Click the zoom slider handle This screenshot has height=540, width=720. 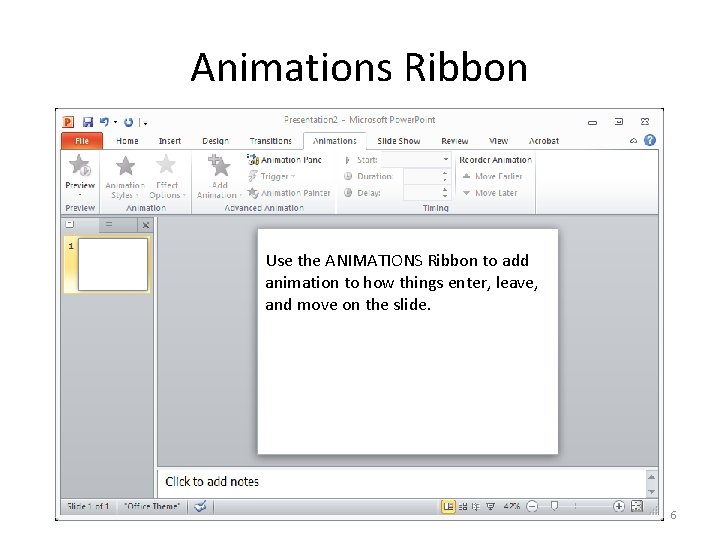coord(554,506)
